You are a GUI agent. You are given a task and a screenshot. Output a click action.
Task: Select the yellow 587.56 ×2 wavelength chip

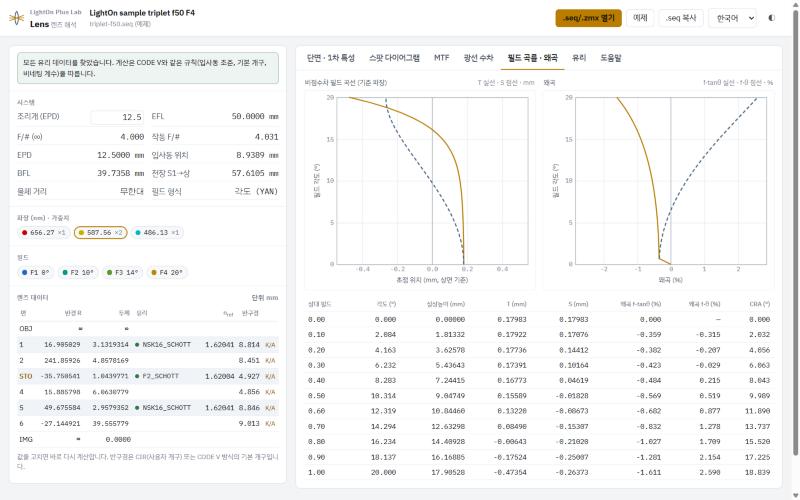(x=101, y=233)
